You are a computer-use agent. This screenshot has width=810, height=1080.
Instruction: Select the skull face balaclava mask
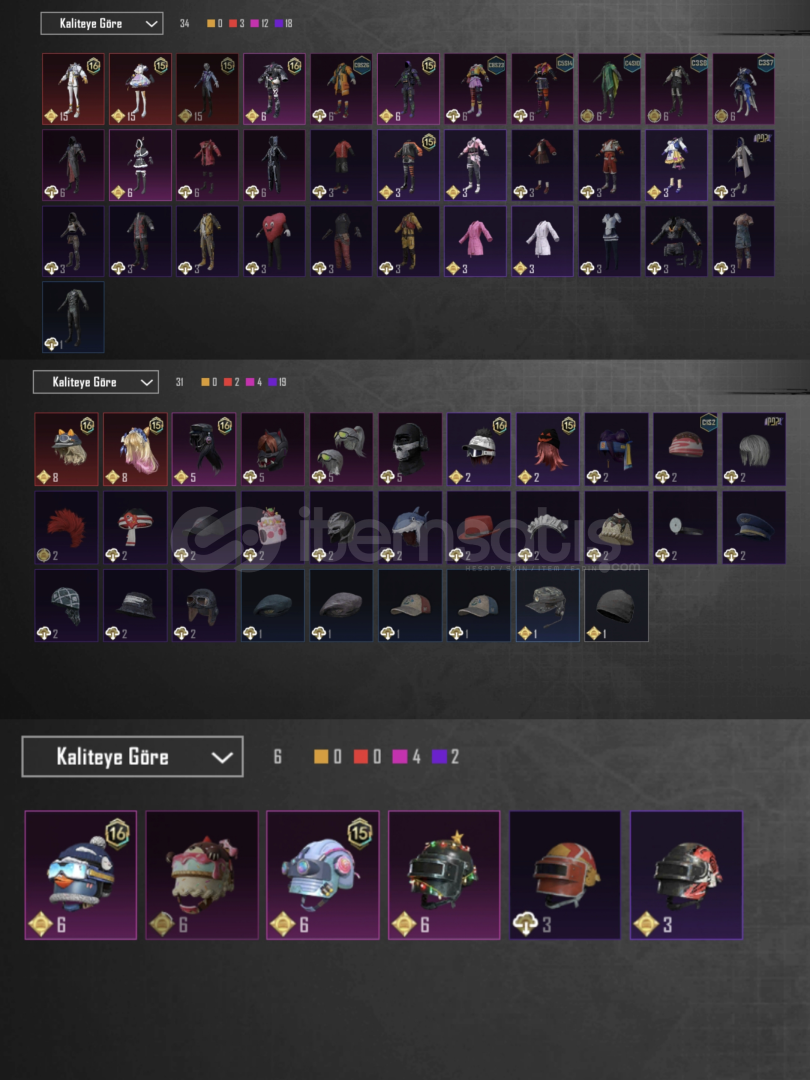410,449
